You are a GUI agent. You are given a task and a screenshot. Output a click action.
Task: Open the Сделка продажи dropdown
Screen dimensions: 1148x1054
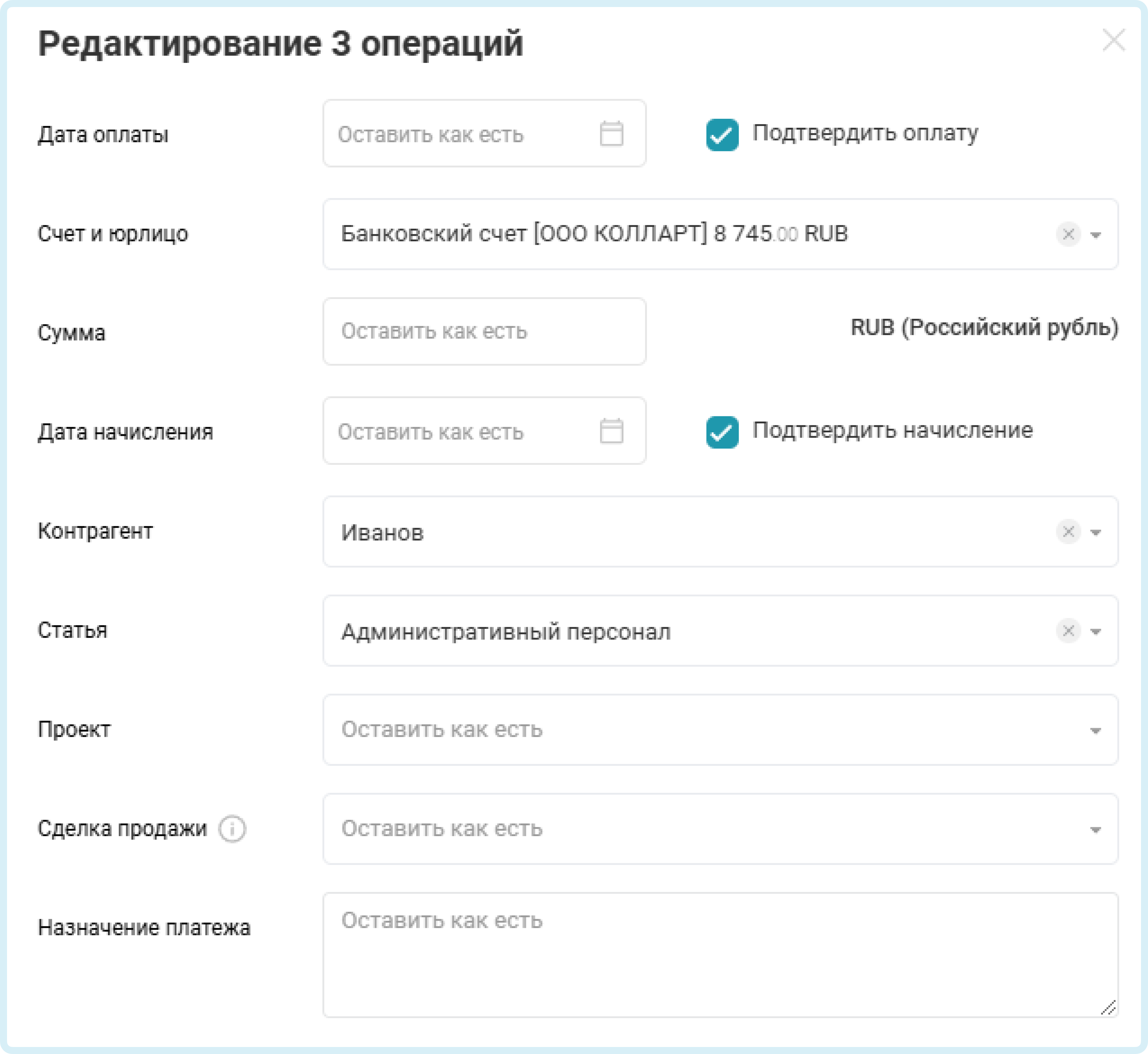(720, 829)
